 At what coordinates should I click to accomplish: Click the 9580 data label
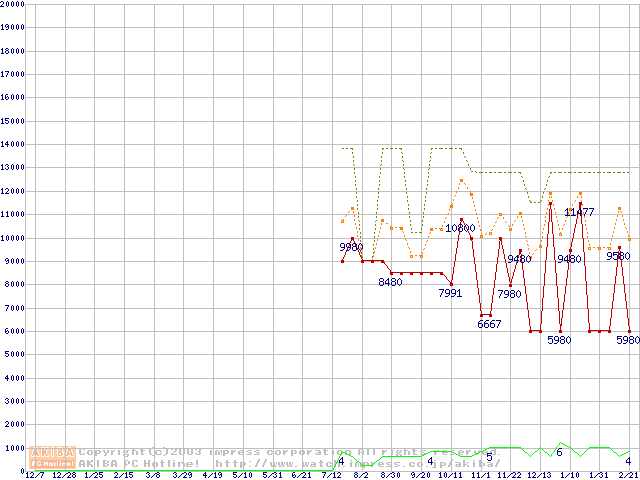(x=618, y=256)
